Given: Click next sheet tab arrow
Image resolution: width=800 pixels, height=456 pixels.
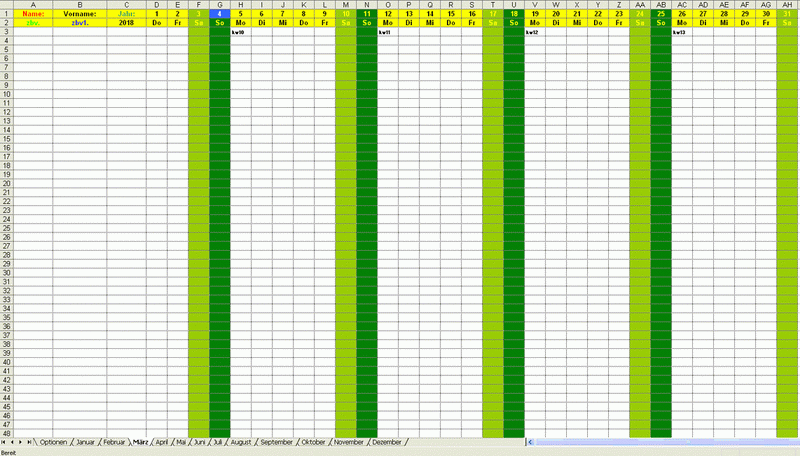Looking at the screenshot, I should 20,442.
